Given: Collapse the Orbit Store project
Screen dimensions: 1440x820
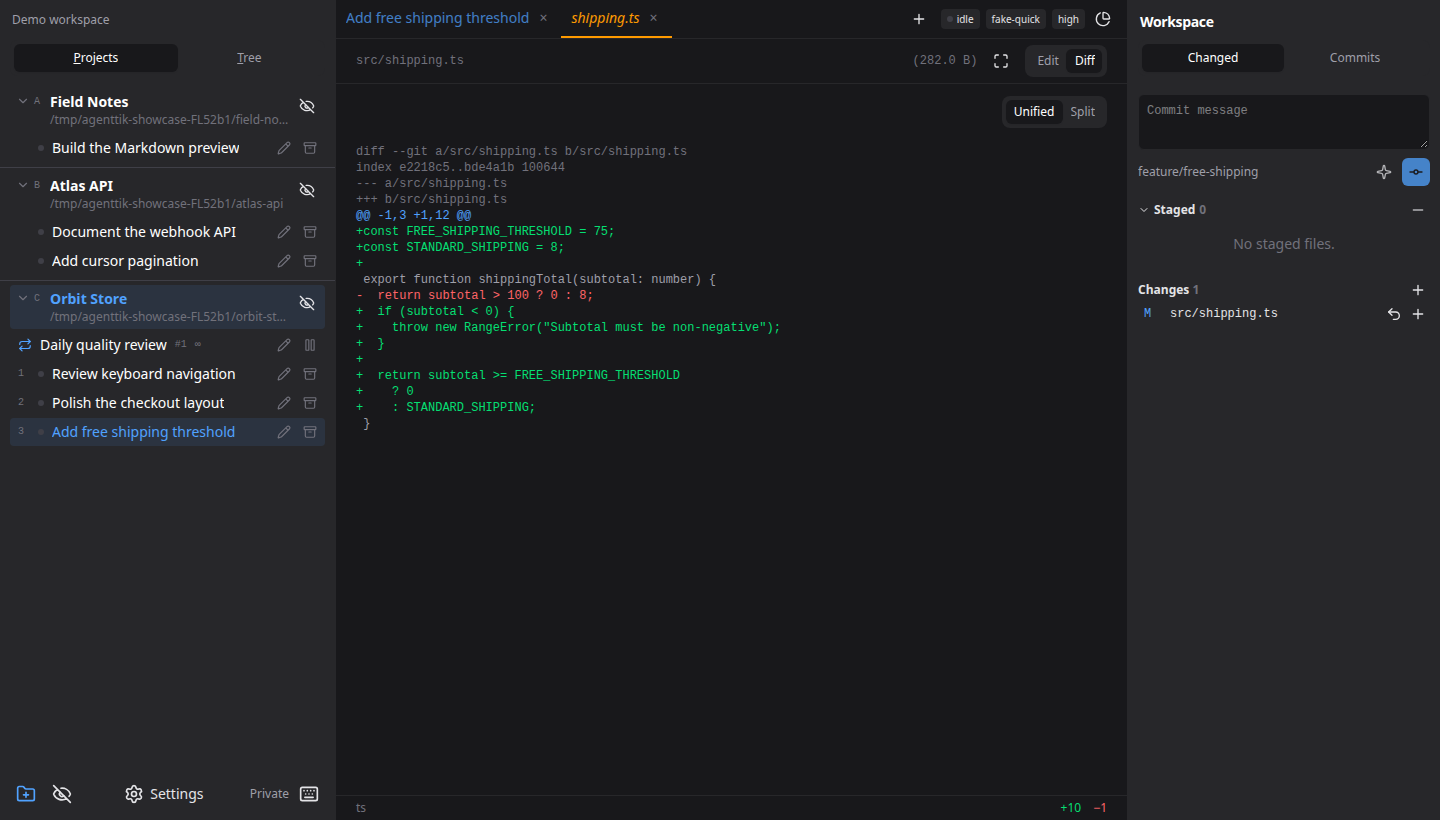Looking at the screenshot, I should coord(23,298).
